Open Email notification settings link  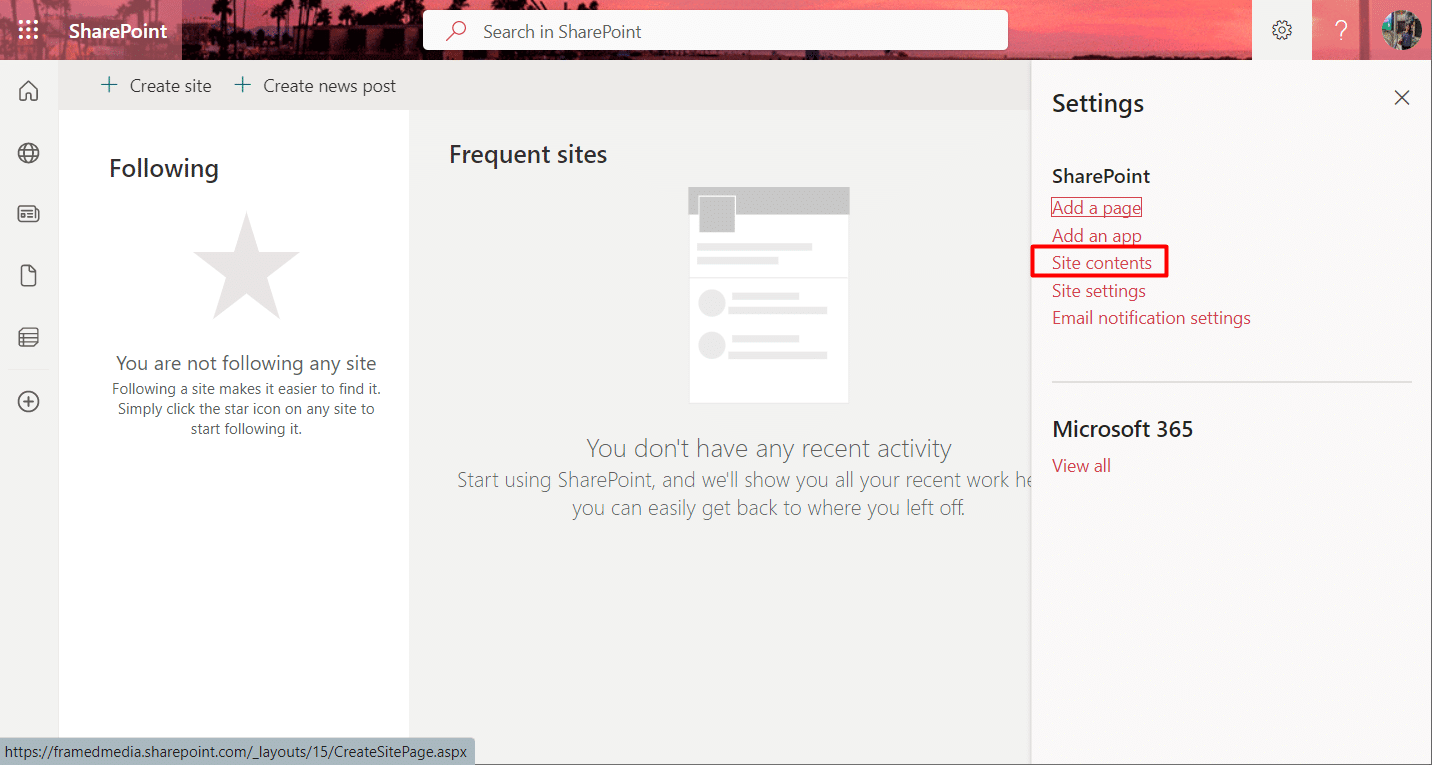[1151, 318]
